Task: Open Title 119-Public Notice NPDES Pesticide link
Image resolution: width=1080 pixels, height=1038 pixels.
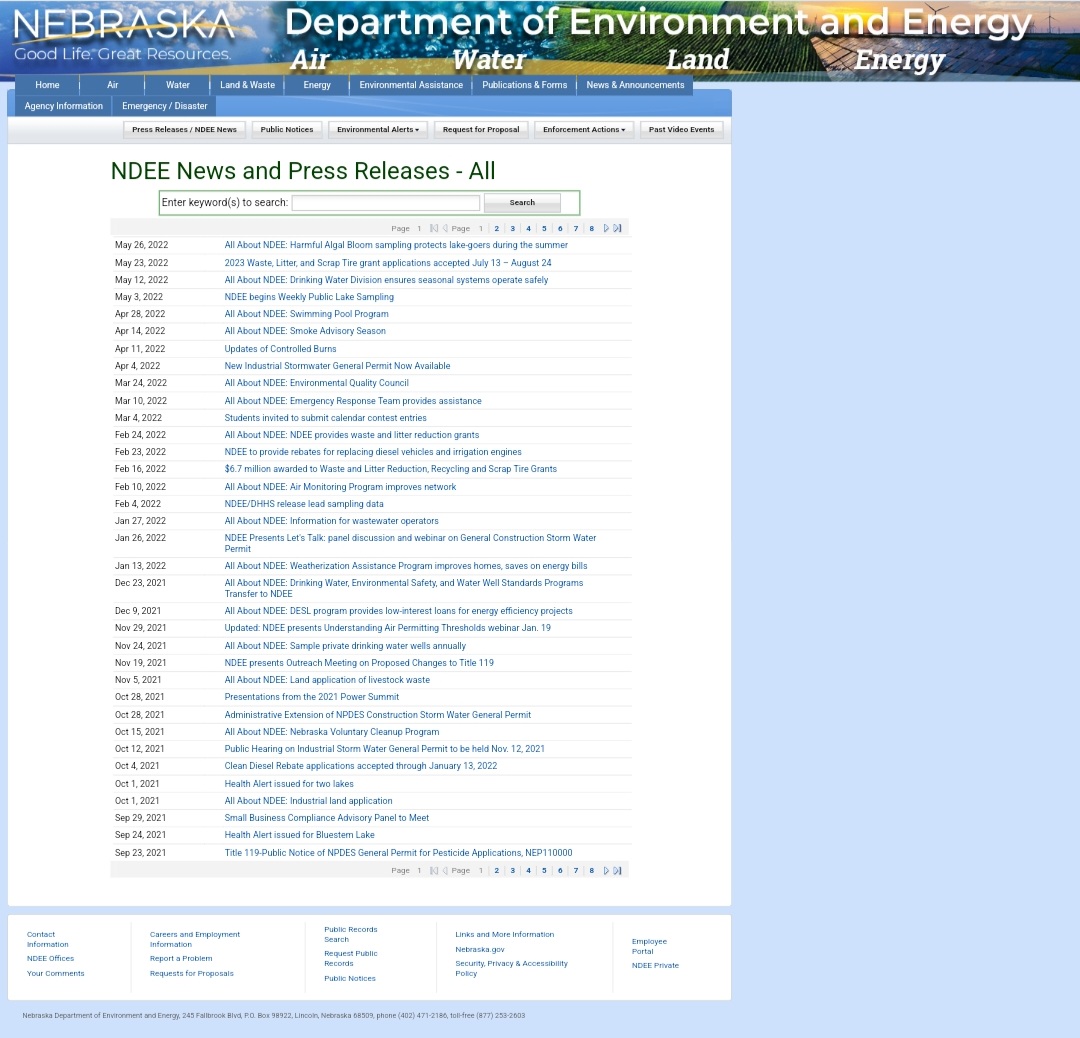Action: [398, 853]
